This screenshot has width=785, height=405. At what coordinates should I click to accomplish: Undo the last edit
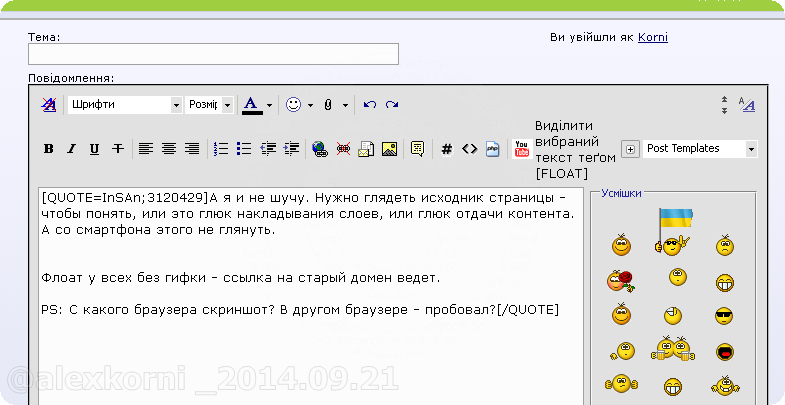[370, 105]
